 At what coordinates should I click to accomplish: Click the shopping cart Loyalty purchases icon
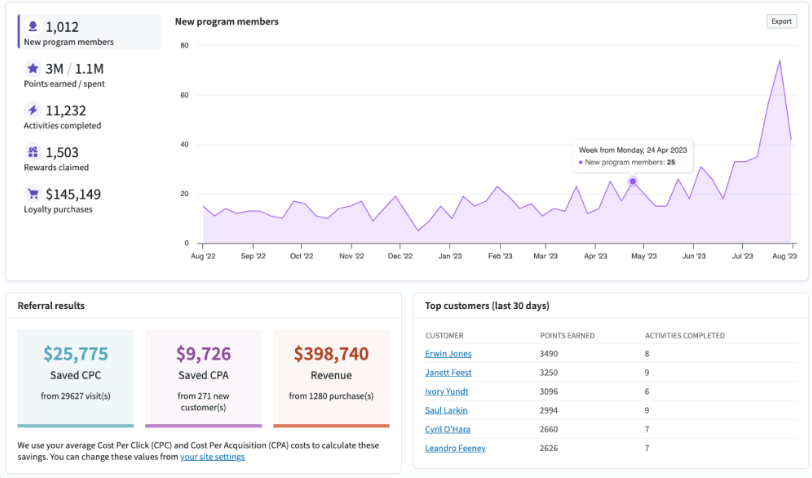33,194
